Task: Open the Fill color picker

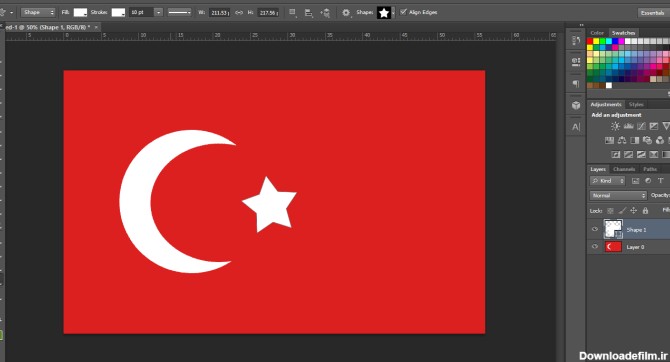Action: [80, 12]
